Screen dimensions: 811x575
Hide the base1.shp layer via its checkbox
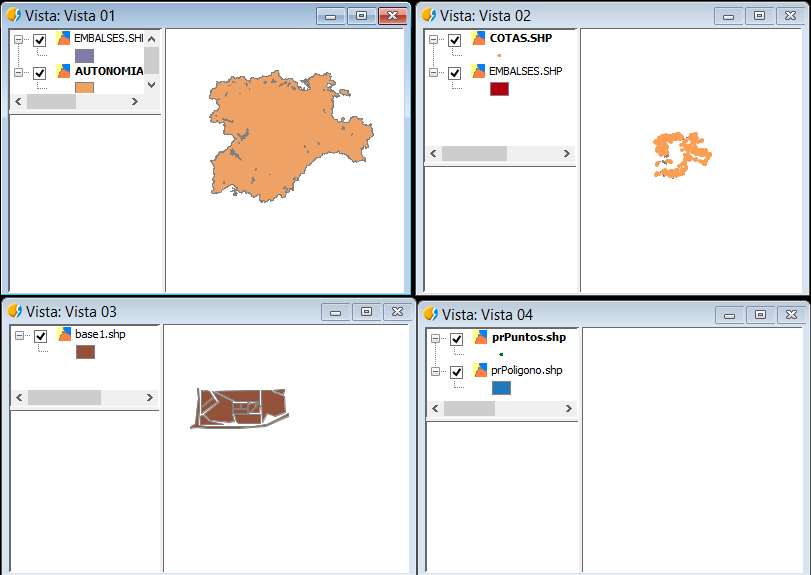(x=41, y=336)
